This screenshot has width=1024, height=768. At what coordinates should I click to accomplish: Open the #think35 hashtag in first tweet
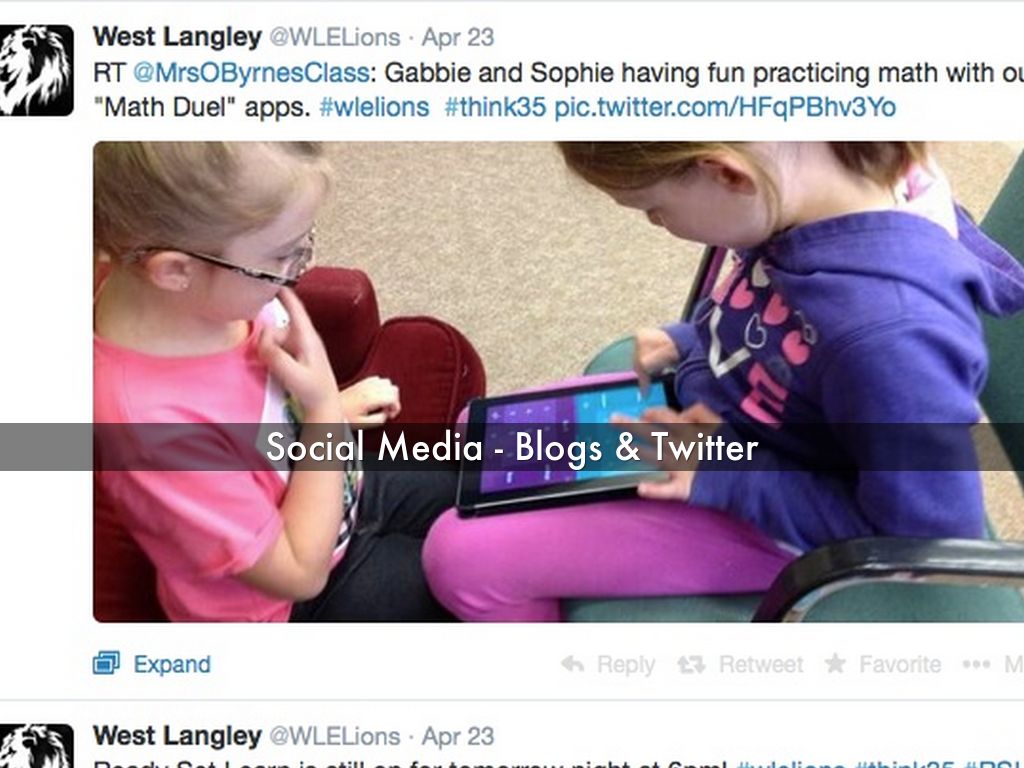pos(495,107)
